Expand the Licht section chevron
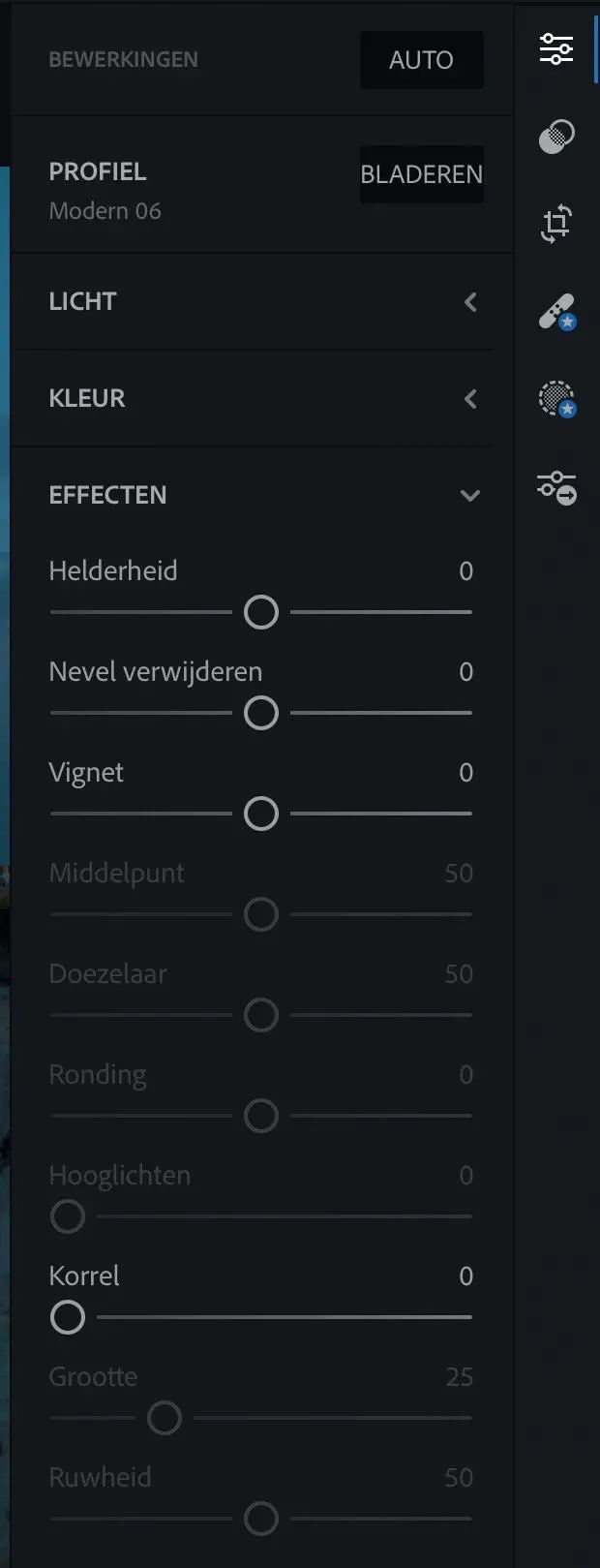The width and height of the screenshot is (600, 1568). point(470,302)
